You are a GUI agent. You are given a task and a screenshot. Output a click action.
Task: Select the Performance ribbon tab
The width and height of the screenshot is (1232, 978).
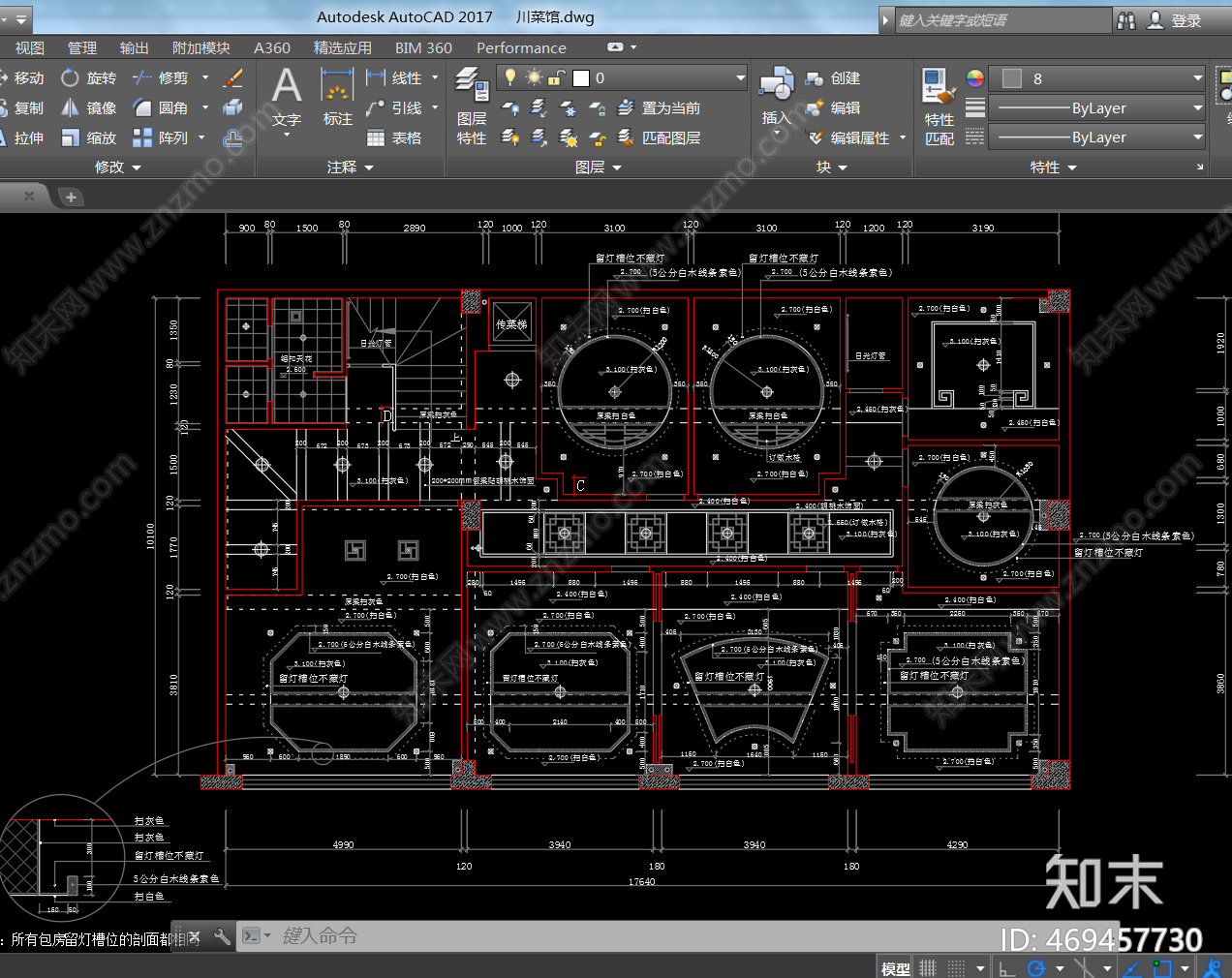click(521, 48)
